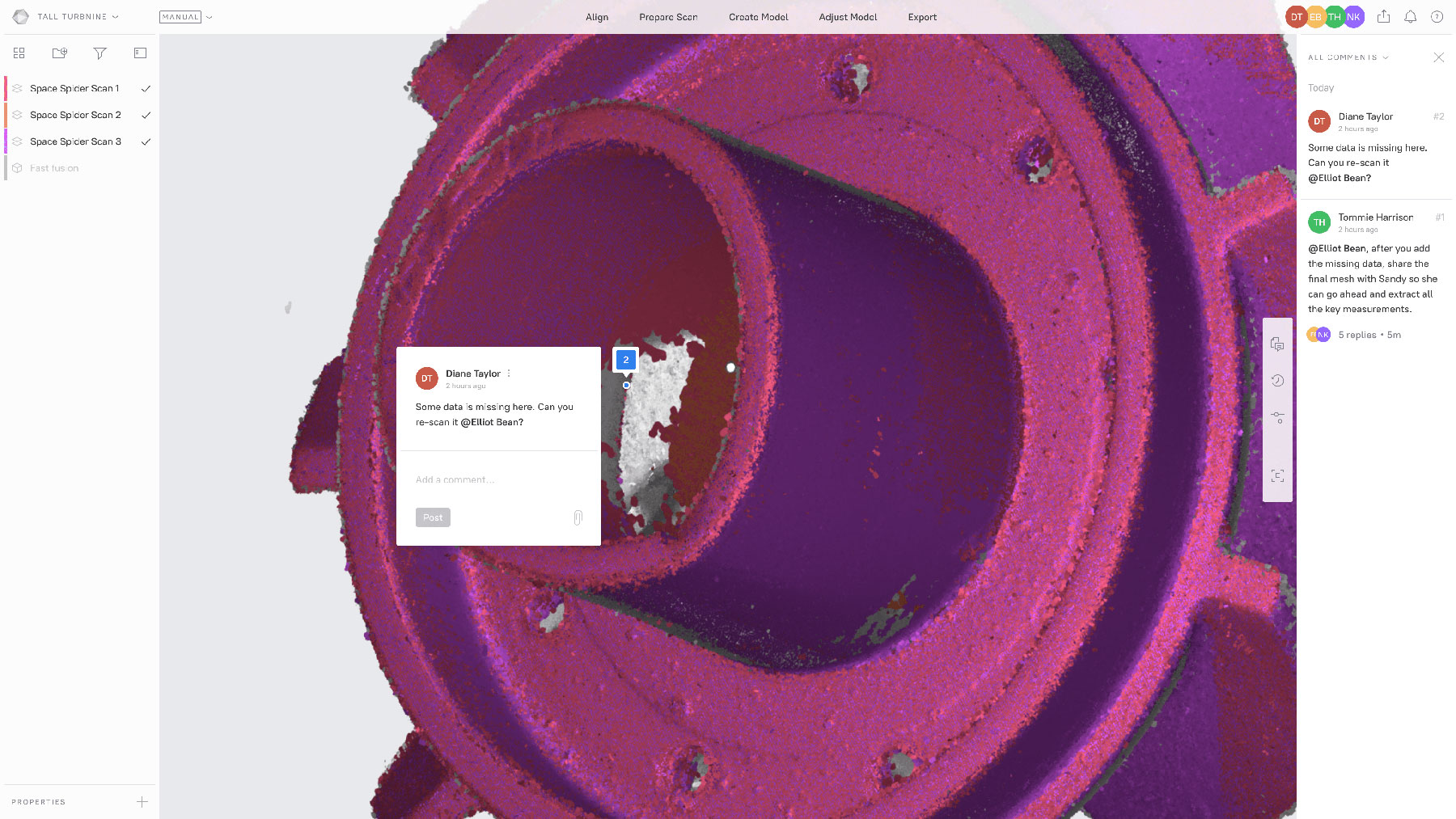Click the Fast fusion cube icon

(x=17, y=168)
